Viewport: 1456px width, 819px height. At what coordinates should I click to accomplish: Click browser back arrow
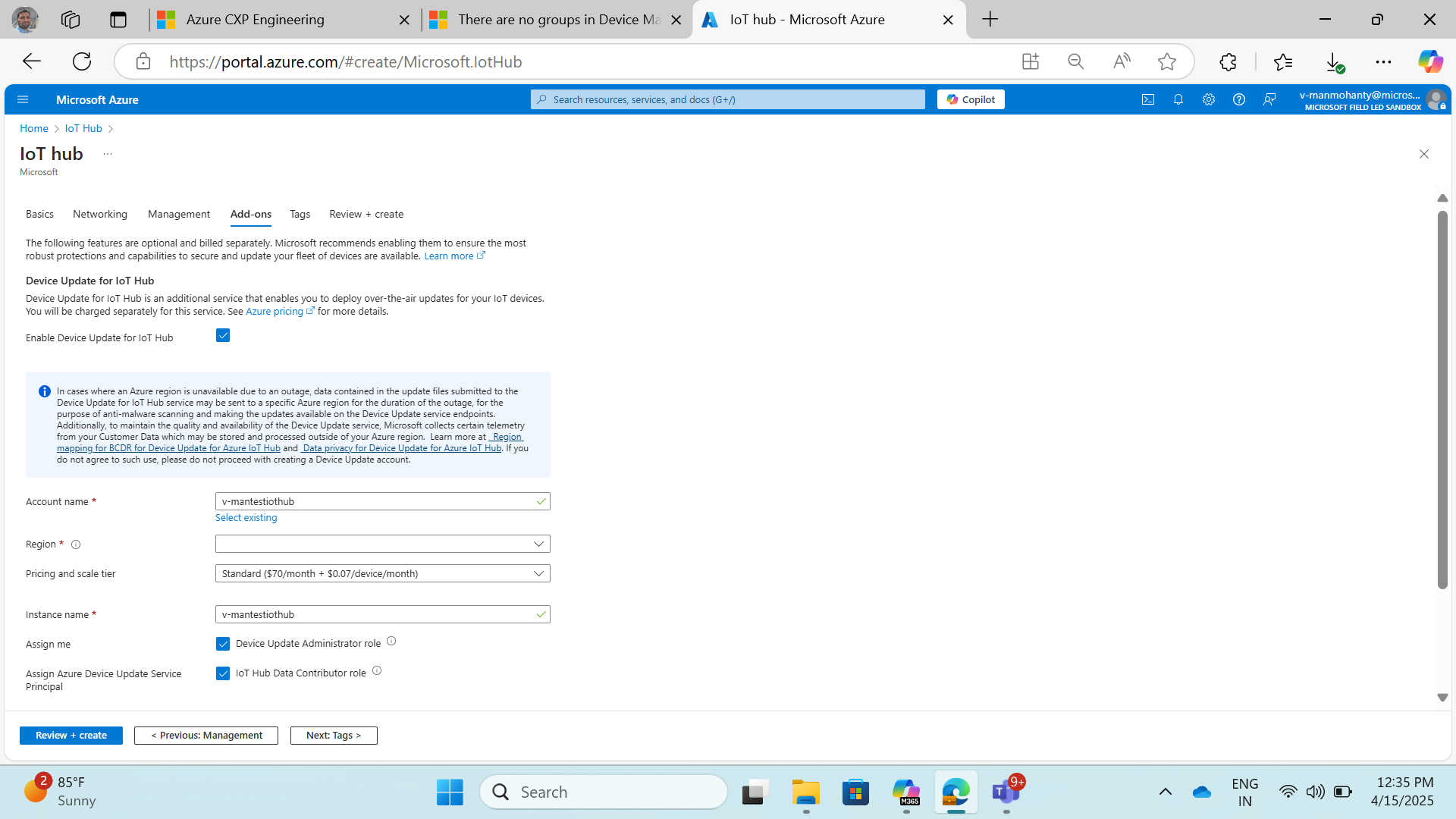click(x=31, y=61)
